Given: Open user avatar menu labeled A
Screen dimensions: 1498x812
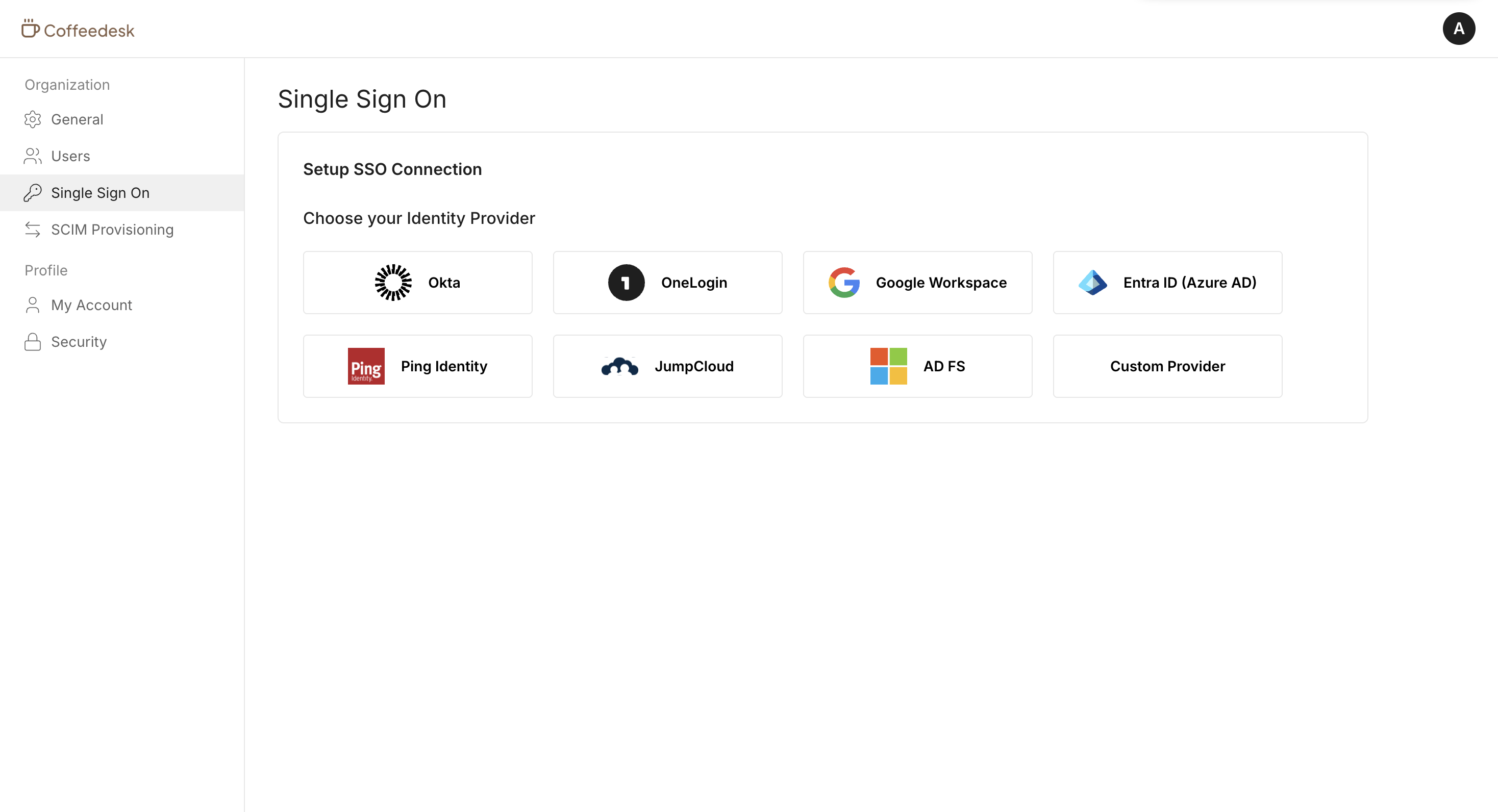Looking at the screenshot, I should (1458, 29).
